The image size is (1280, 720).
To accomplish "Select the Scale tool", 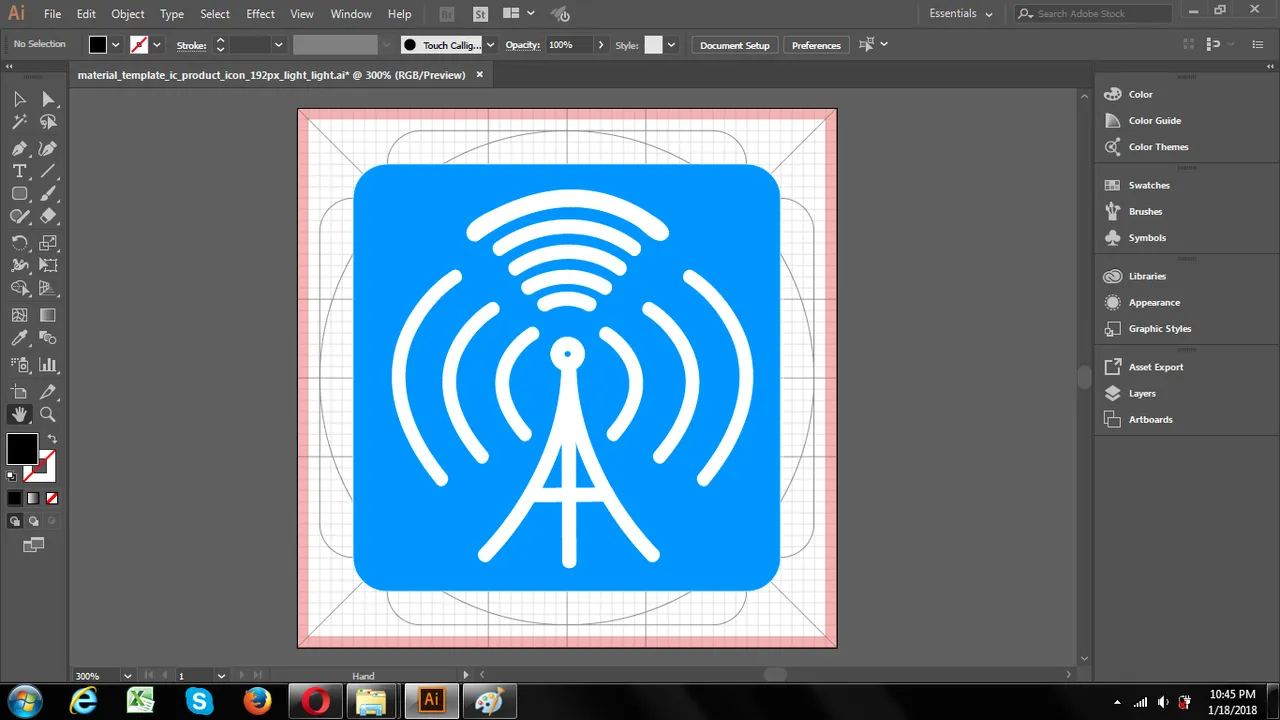I will point(48,242).
